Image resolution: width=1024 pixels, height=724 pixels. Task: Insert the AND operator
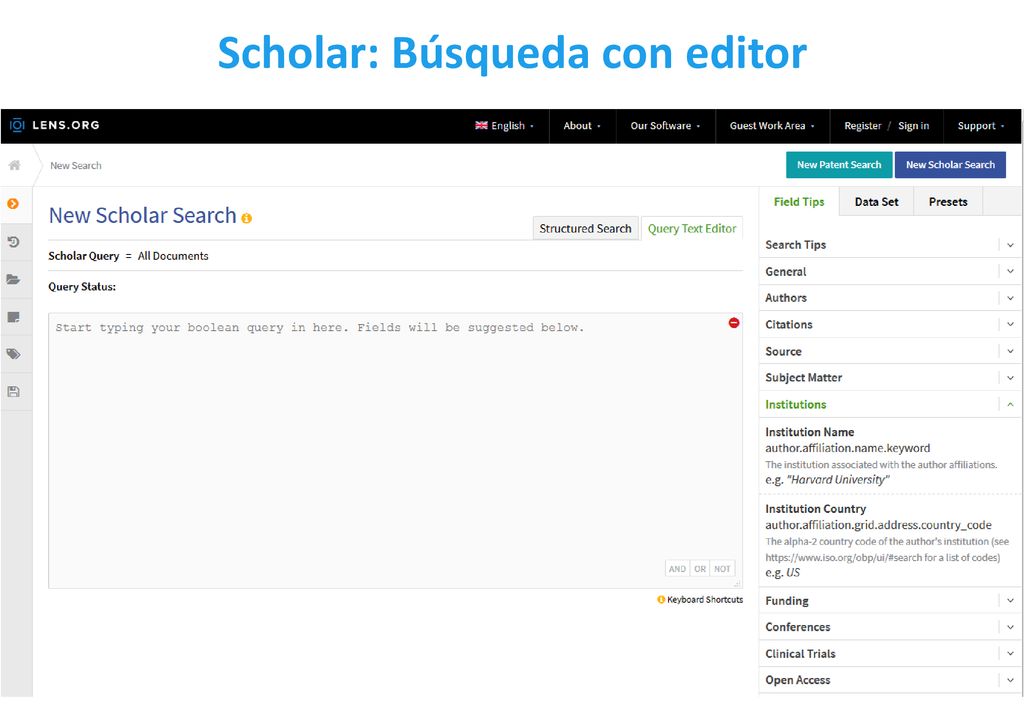point(677,569)
